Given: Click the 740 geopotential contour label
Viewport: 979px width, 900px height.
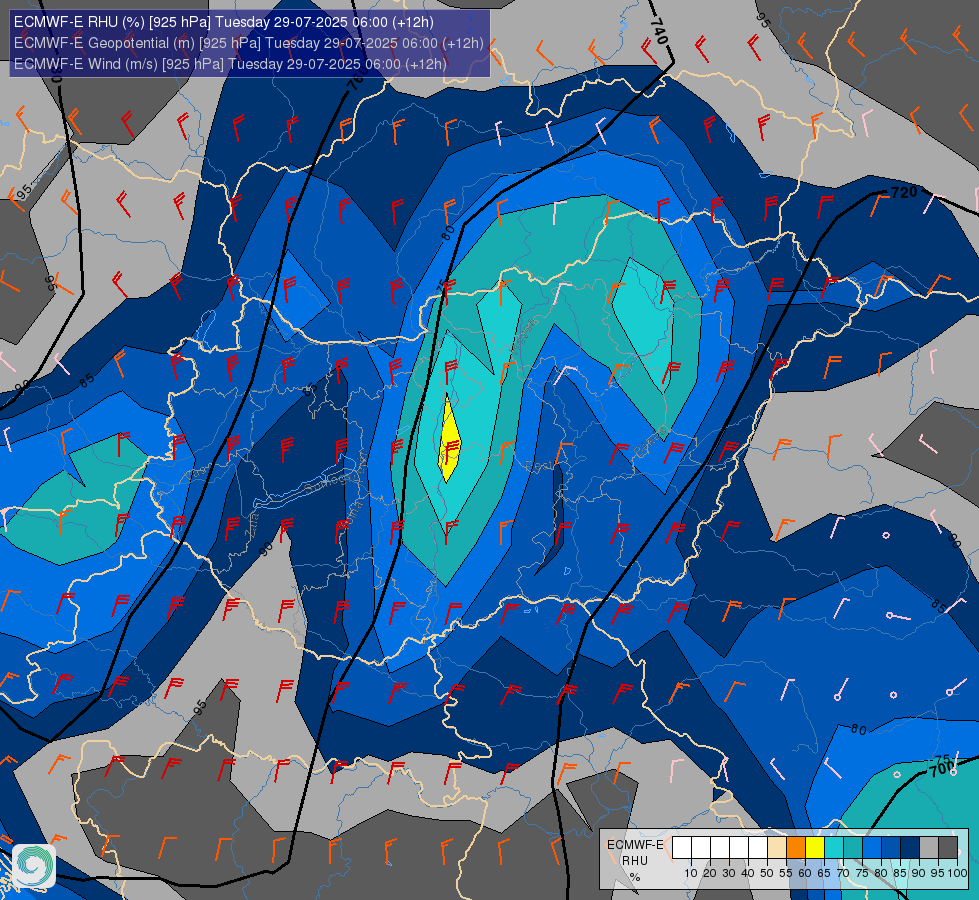Looking at the screenshot, I should pyautogui.click(x=659, y=31).
